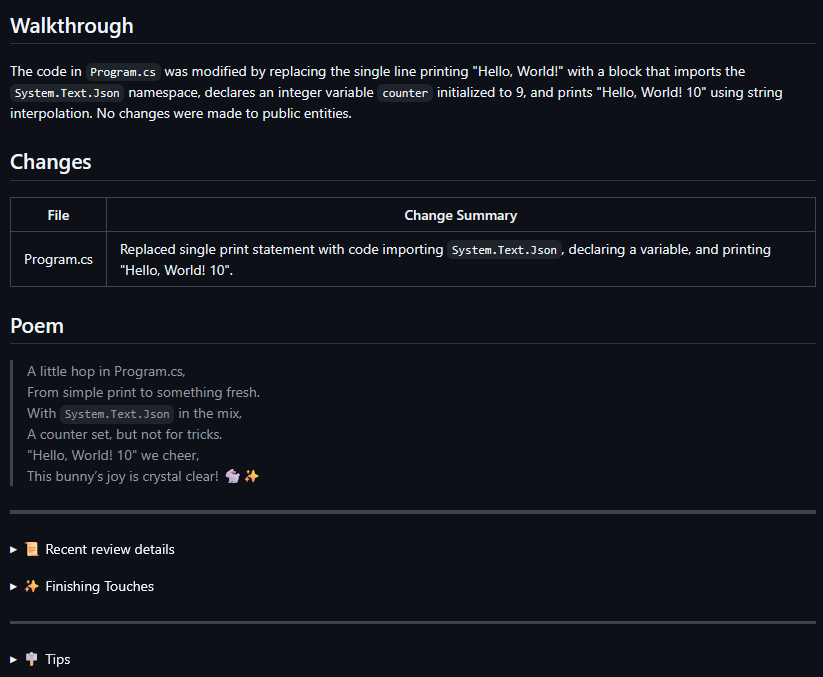Click the poem line "A little hop in Program.cs"
Image resolution: width=823 pixels, height=677 pixels.
point(106,371)
